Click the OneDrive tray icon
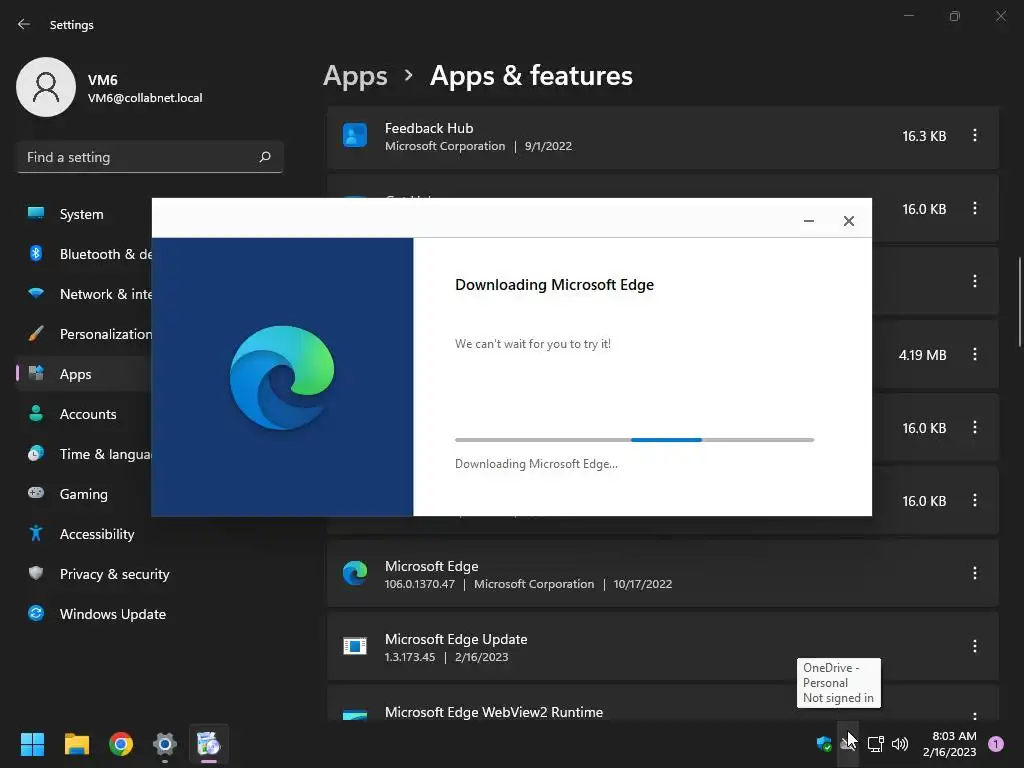 (847, 743)
